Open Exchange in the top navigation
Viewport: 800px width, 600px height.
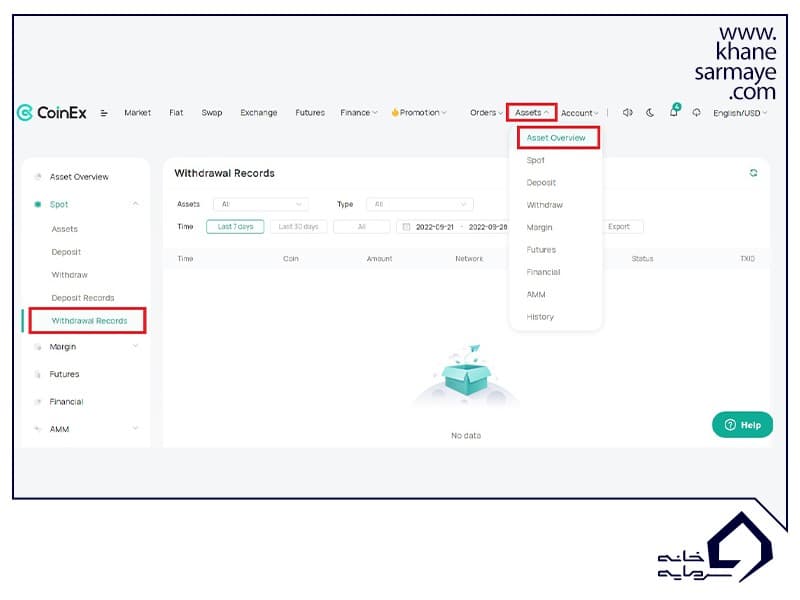coord(259,113)
